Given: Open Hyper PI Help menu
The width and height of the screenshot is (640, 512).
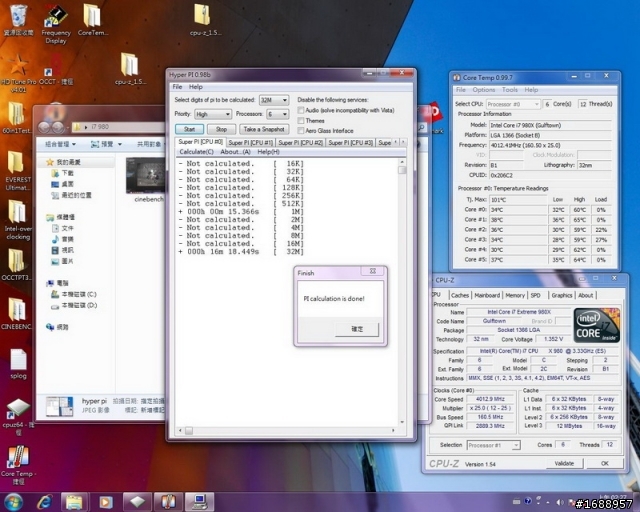Looking at the screenshot, I should 196,87.
